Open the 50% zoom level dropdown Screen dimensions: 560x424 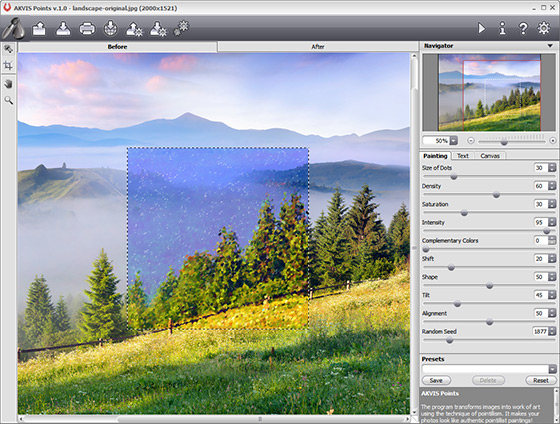(x=453, y=141)
